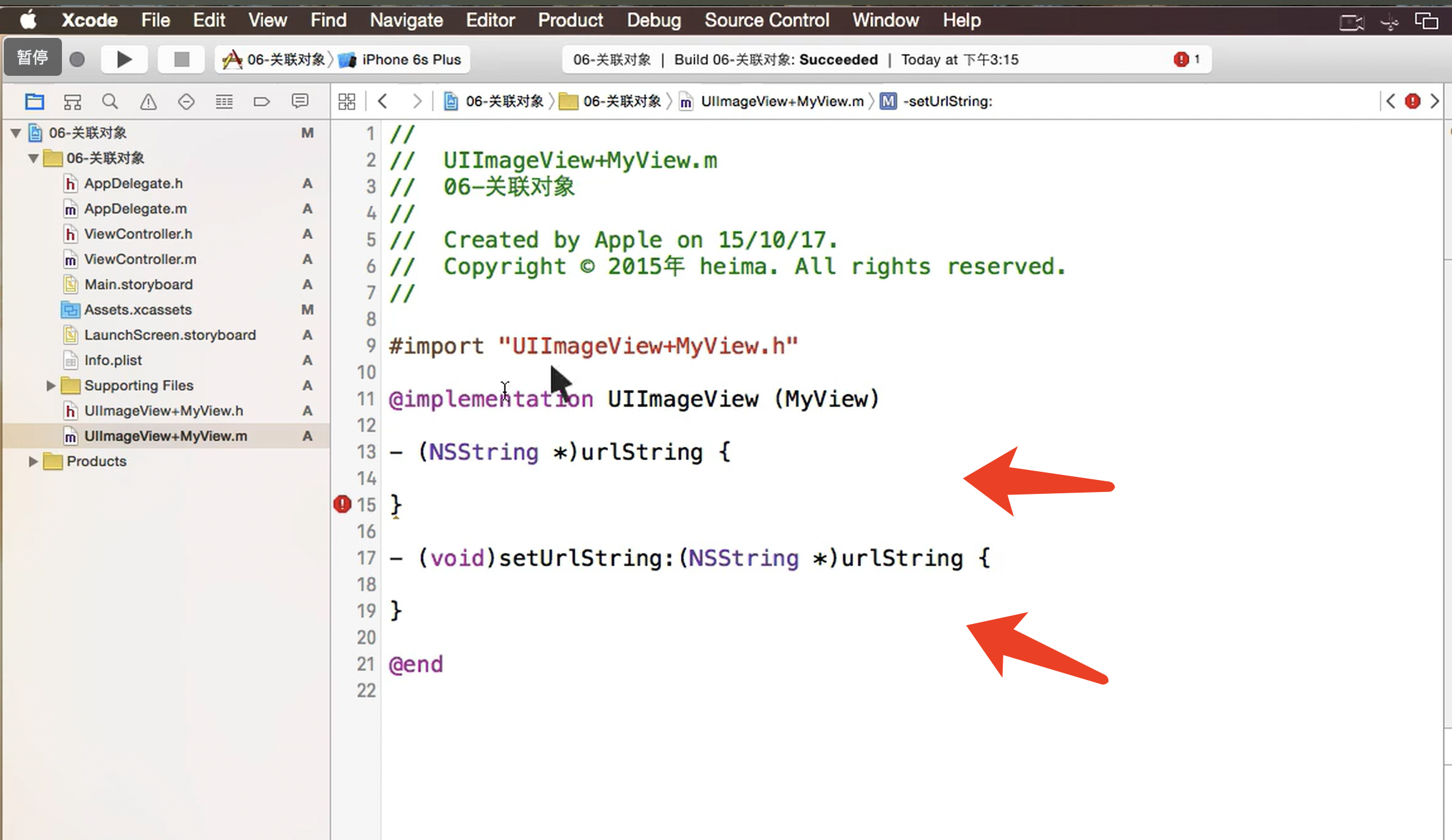Open the Symbol navigator hierarchy icon

click(x=72, y=102)
